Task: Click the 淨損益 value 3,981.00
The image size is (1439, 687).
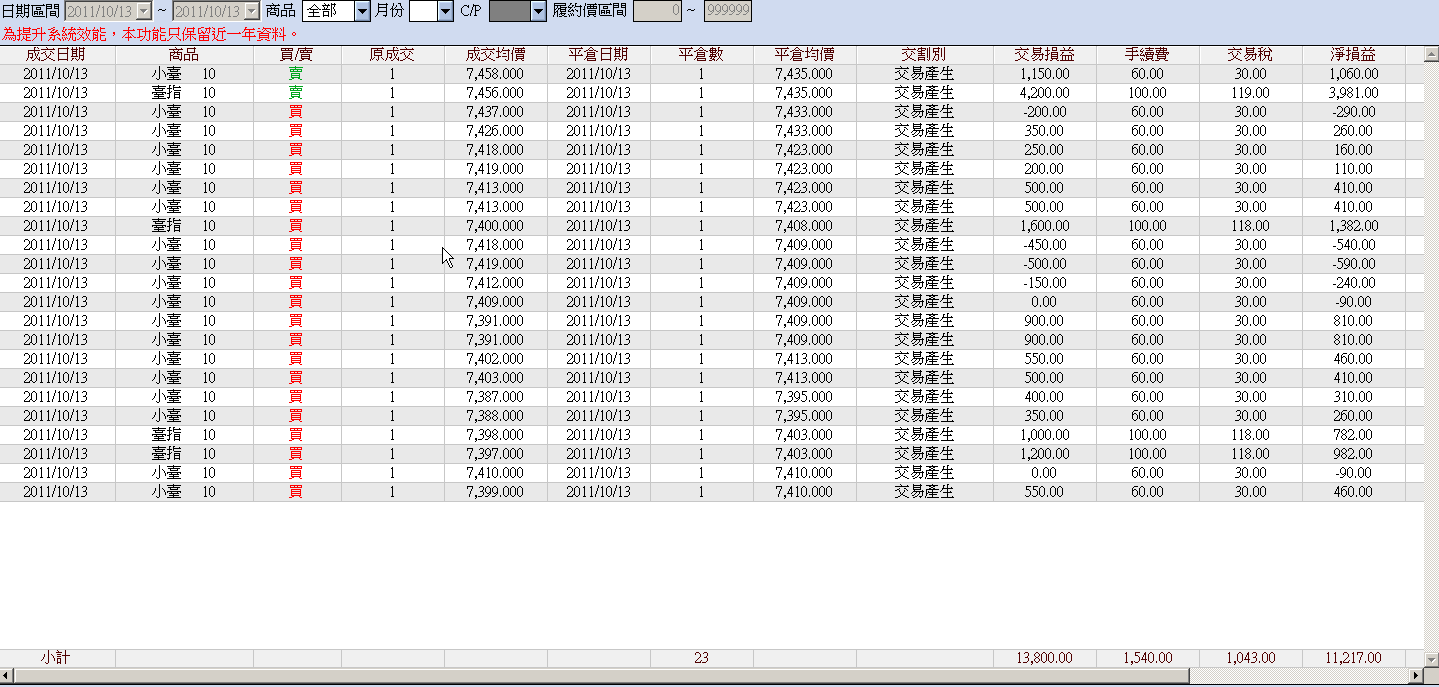Action: (1354, 92)
